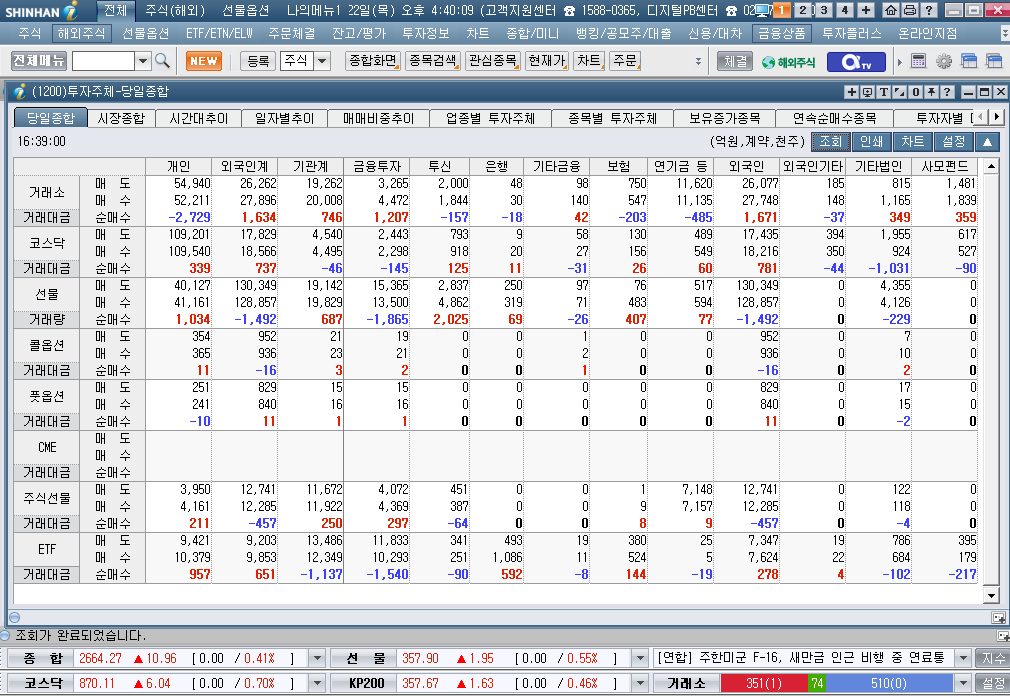
Task: Open dropdown next to 코스닥 index ticker
Action: pyautogui.click(x=317, y=683)
